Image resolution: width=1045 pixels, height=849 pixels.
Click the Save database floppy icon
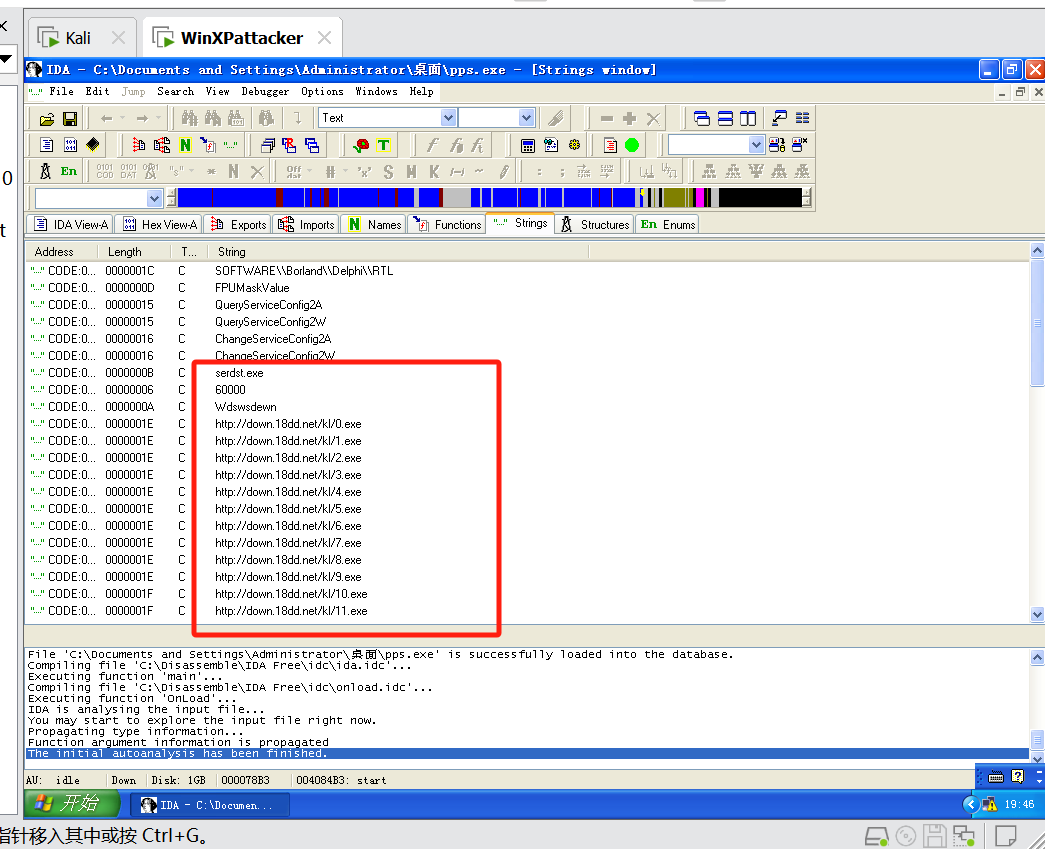click(x=70, y=119)
